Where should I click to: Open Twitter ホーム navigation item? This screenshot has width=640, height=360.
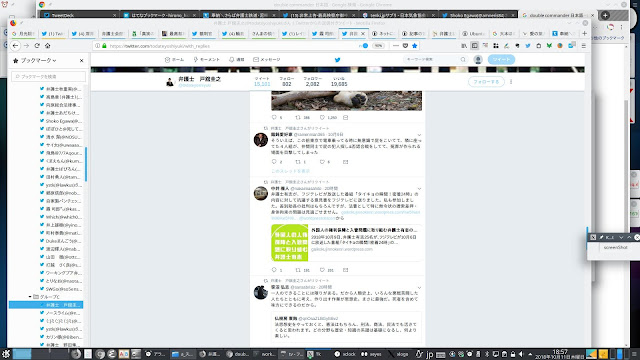174,60
